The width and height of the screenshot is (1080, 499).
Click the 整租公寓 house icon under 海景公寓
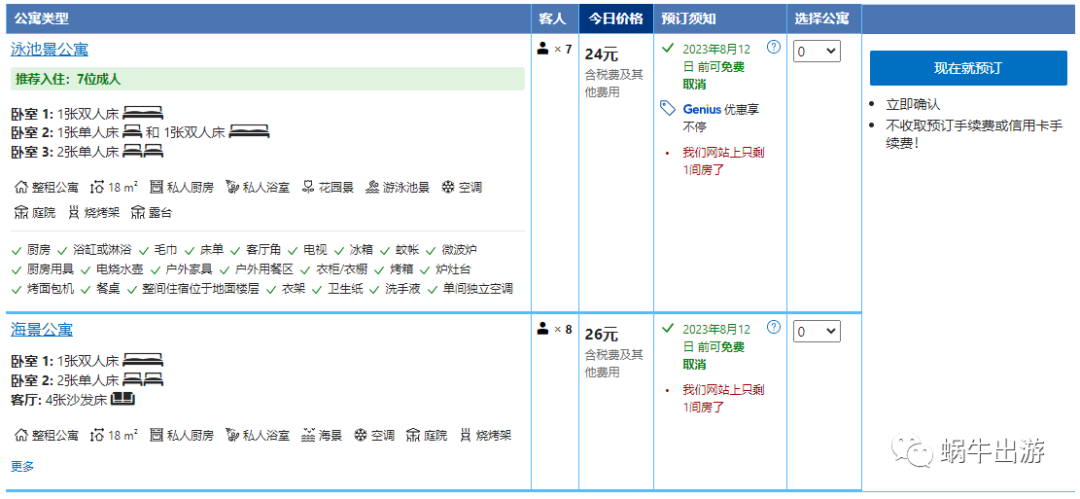click(x=21, y=436)
